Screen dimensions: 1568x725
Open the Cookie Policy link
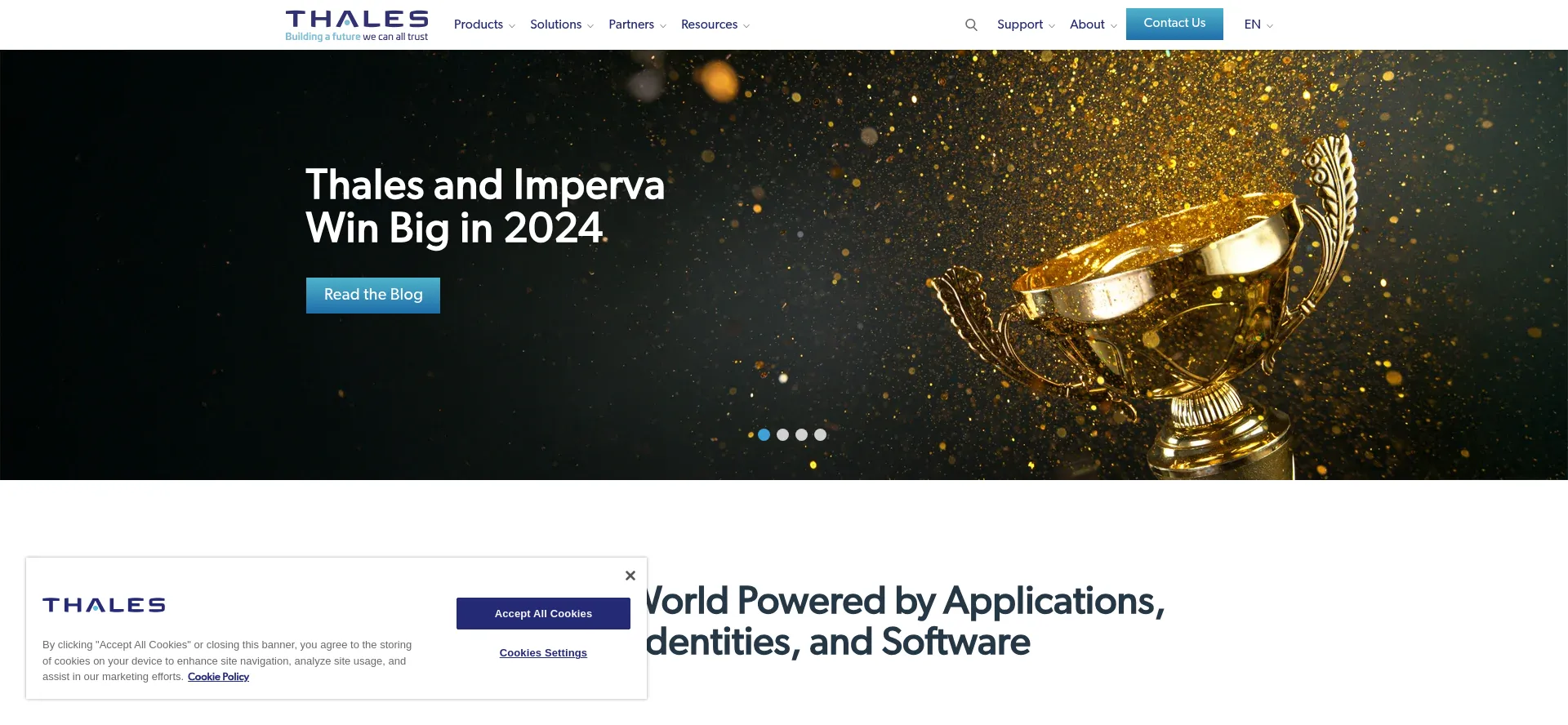point(218,677)
